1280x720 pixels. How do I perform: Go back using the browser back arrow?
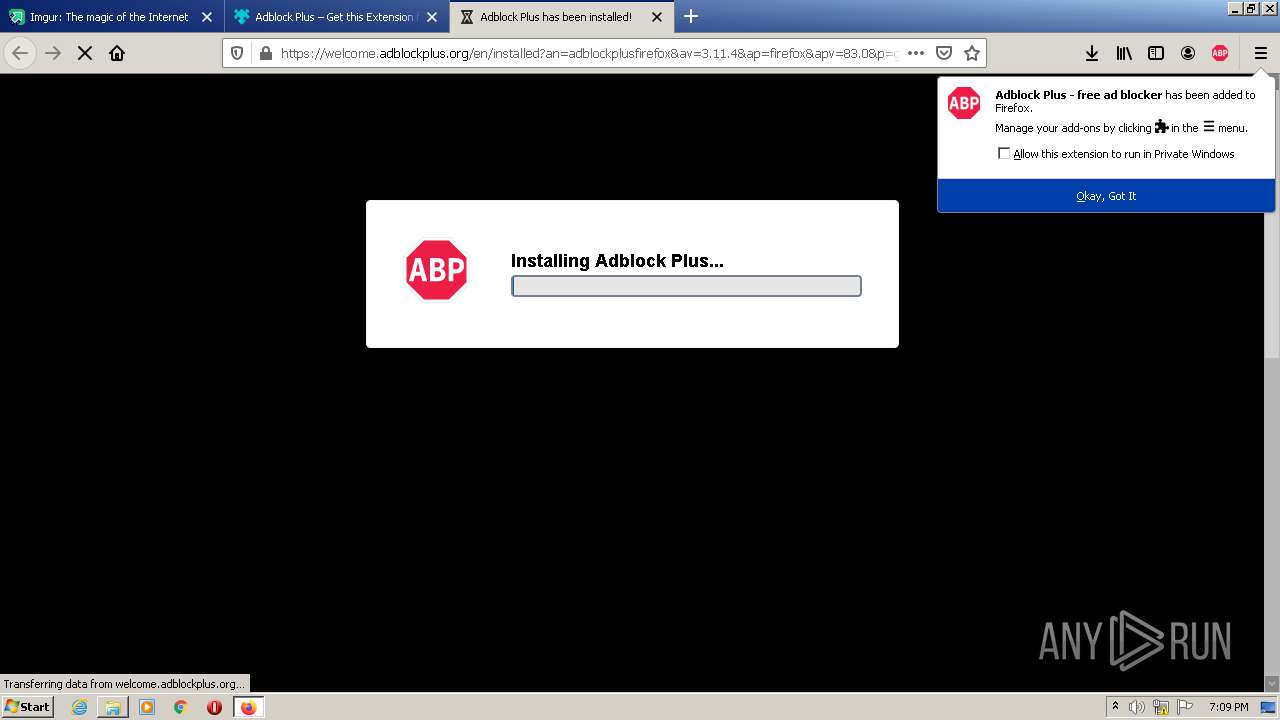tap(20, 53)
